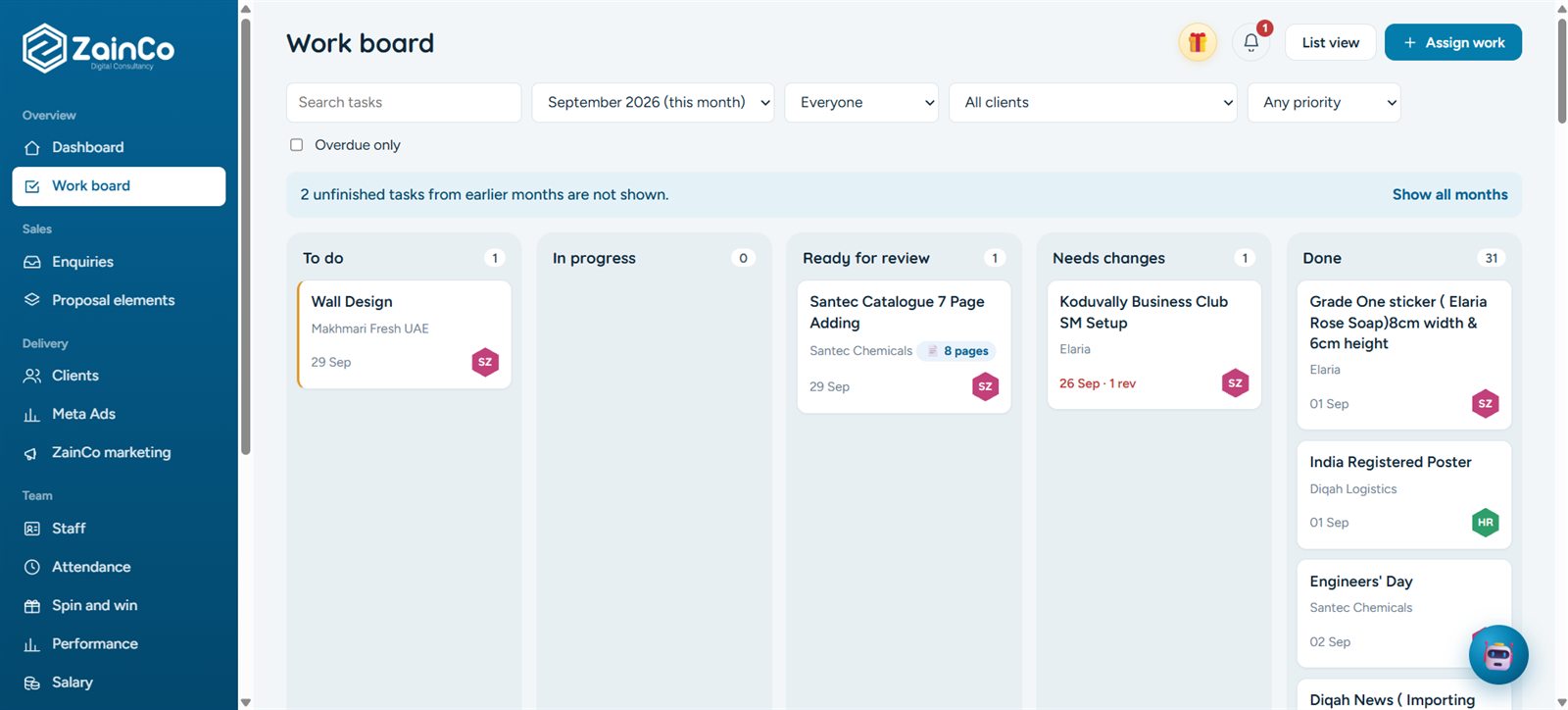The width and height of the screenshot is (1568, 710).
Task: Open the Wall Design task card
Action: pyautogui.click(x=404, y=334)
